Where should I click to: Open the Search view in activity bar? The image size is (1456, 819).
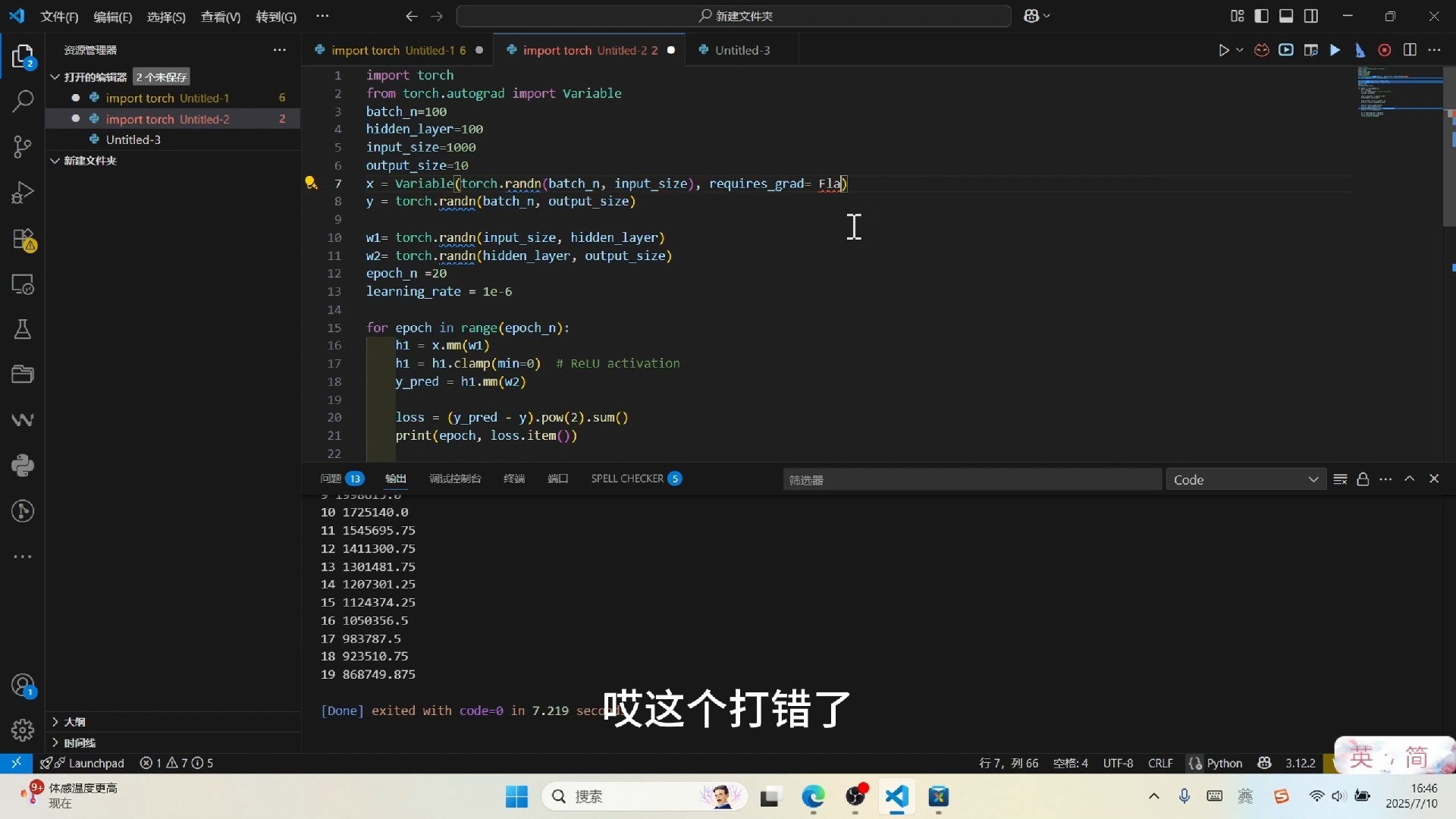pos(23,101)
